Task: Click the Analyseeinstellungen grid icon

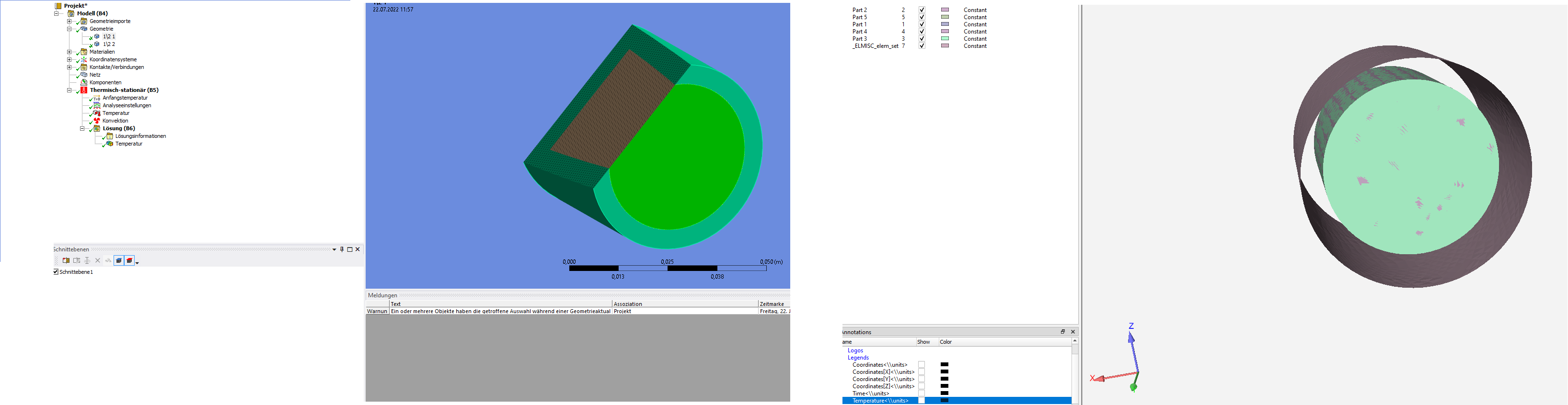Action: coord(97,105)
